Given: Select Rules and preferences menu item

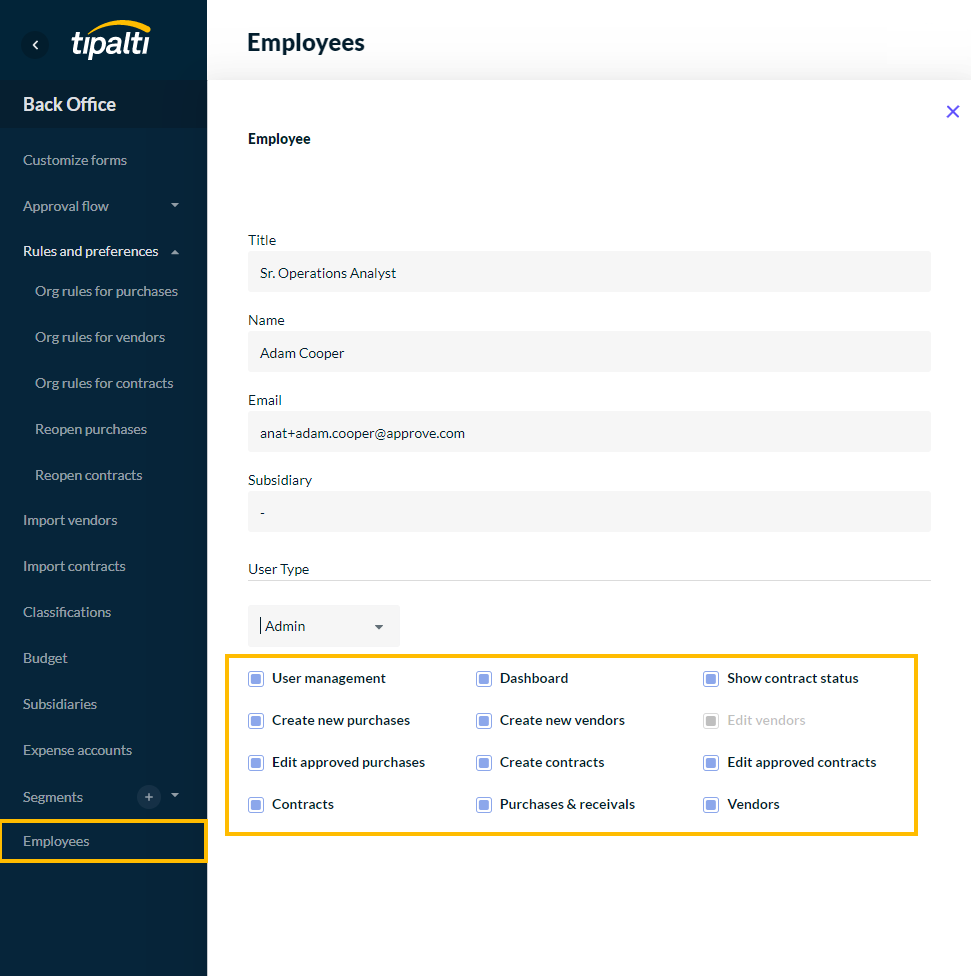Looking at the screenshot, I should pos(91,251).
